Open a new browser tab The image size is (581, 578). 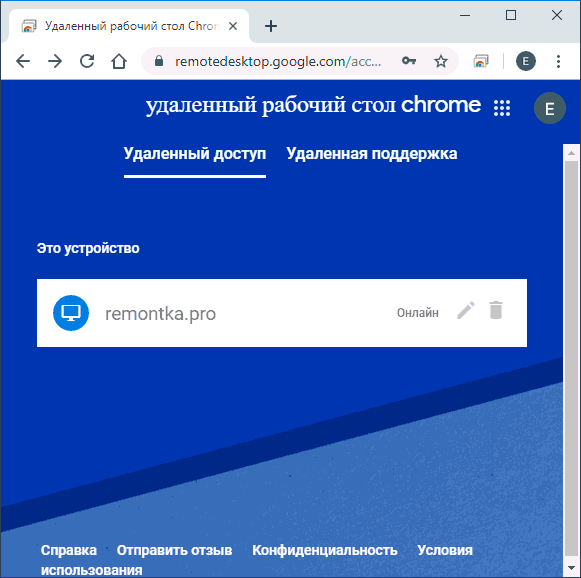tap(271, 26)
